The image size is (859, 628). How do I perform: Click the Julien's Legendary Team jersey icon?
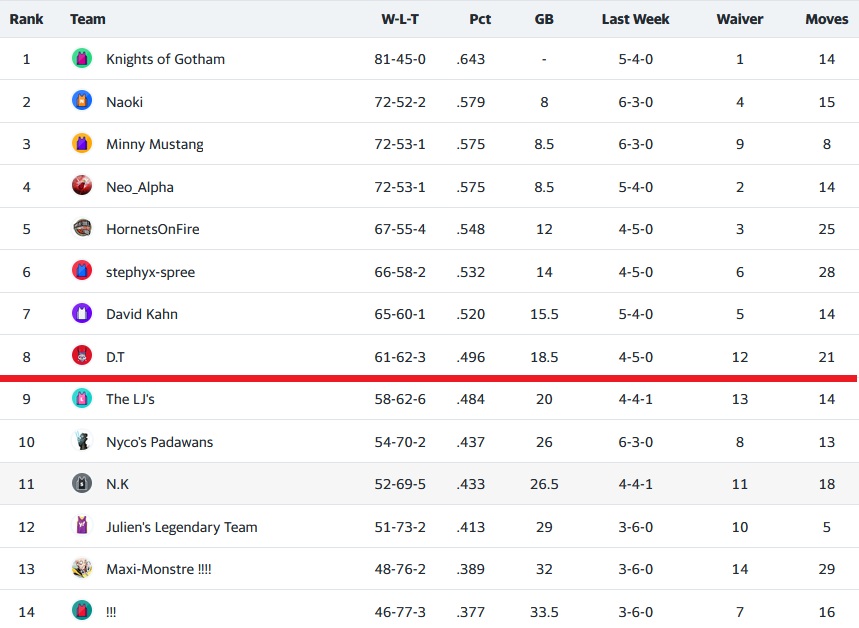click(x=82, y=526)
